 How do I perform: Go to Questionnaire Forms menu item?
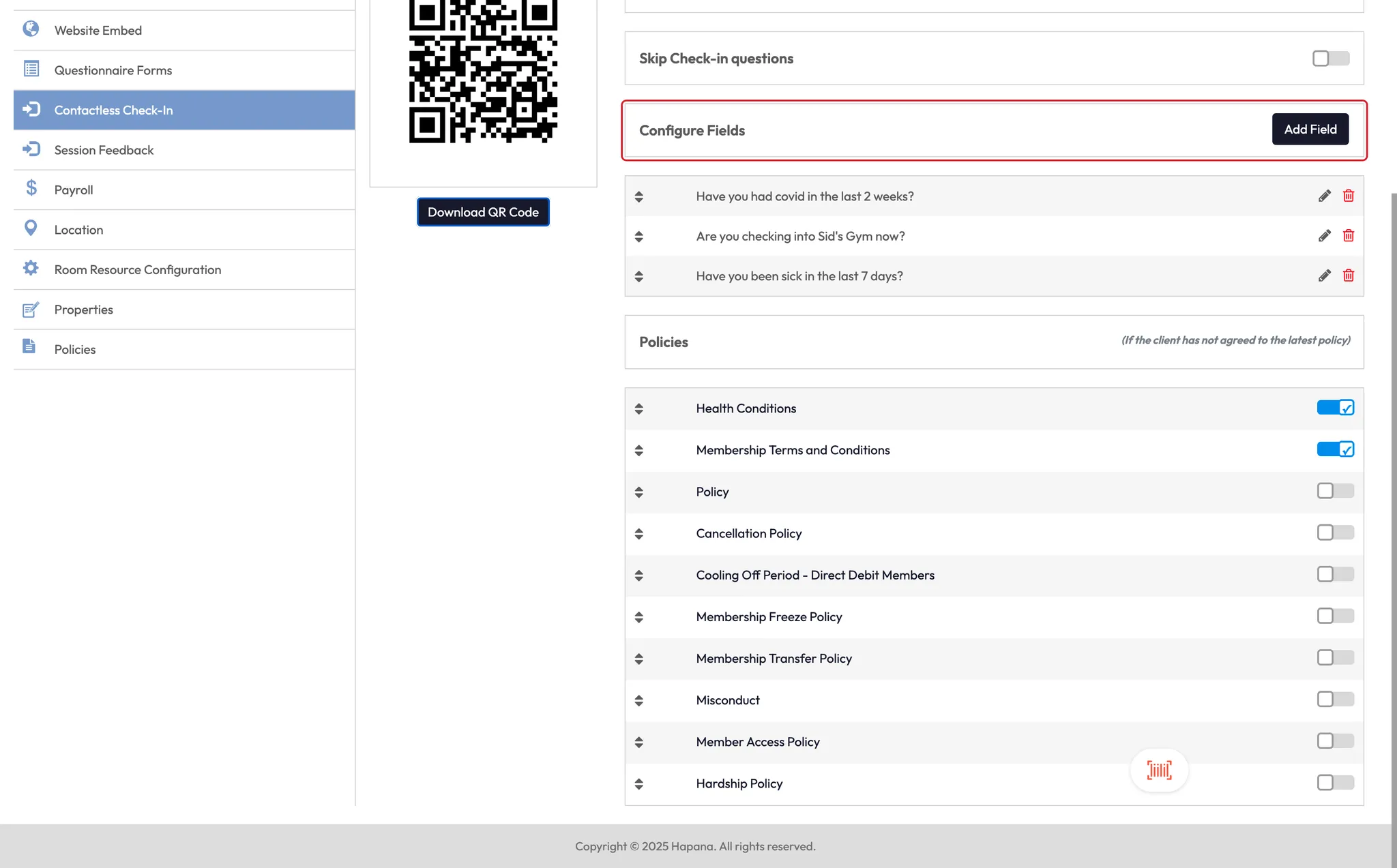(113, 70)
